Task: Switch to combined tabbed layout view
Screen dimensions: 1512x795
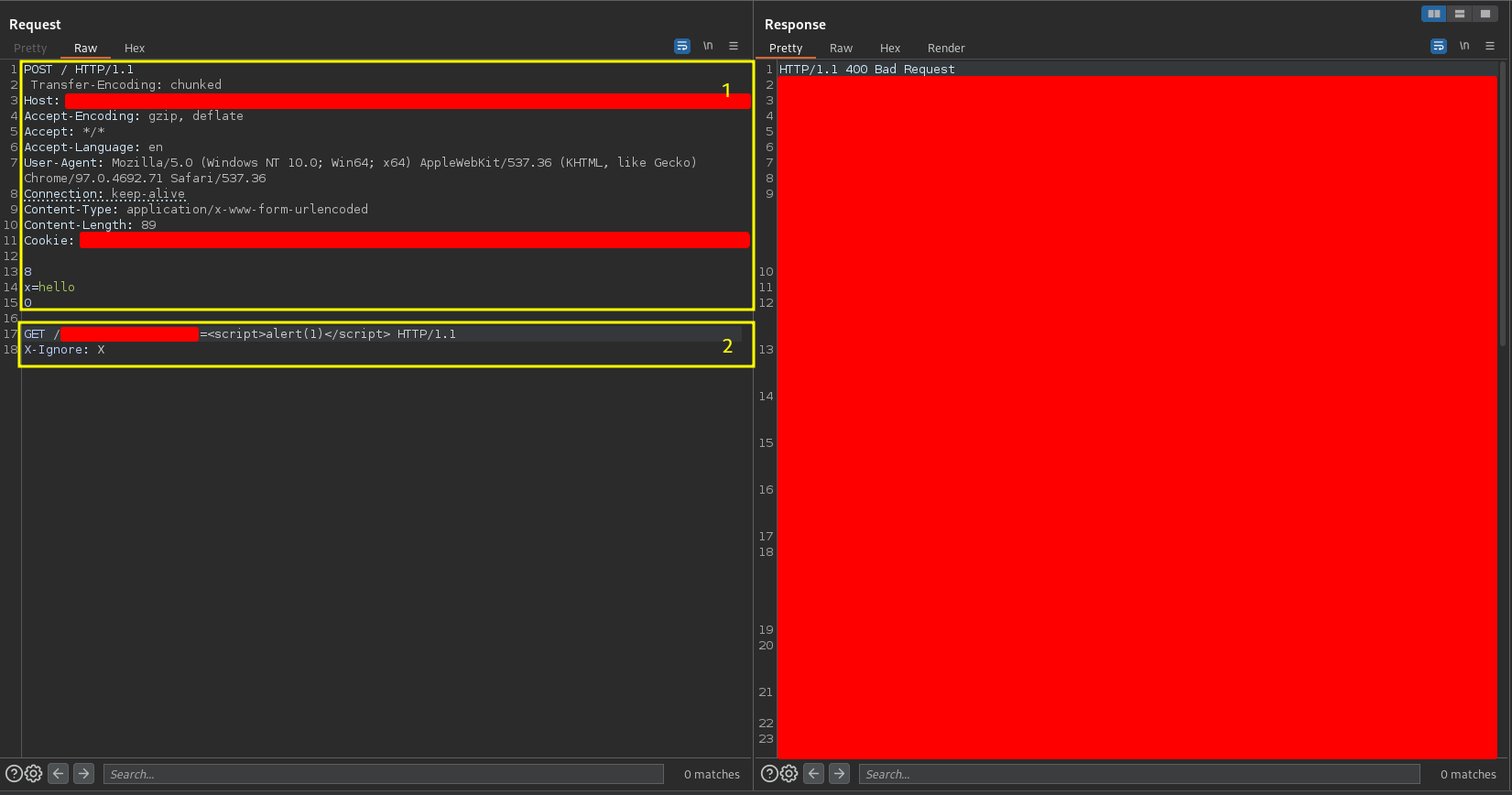Action: (x=1485, y=14)
